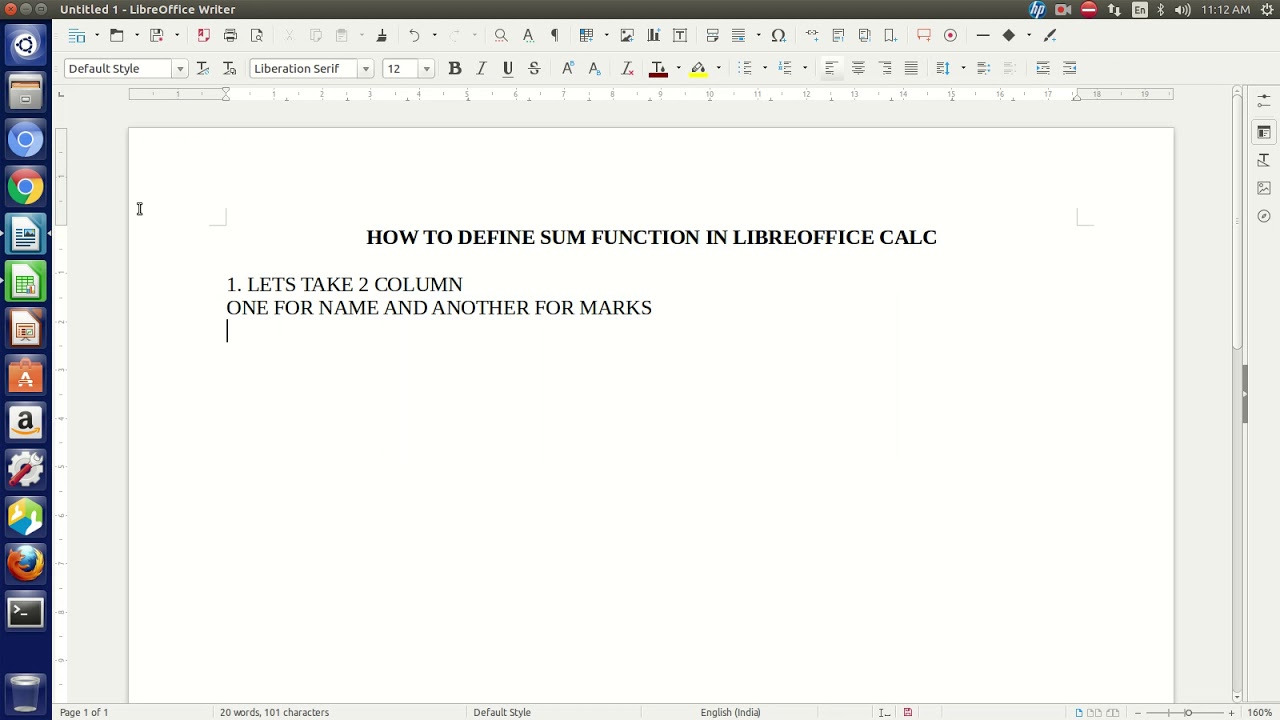Toggle formatting marks display
The image size is (1280, 720).
pos(555,35)
